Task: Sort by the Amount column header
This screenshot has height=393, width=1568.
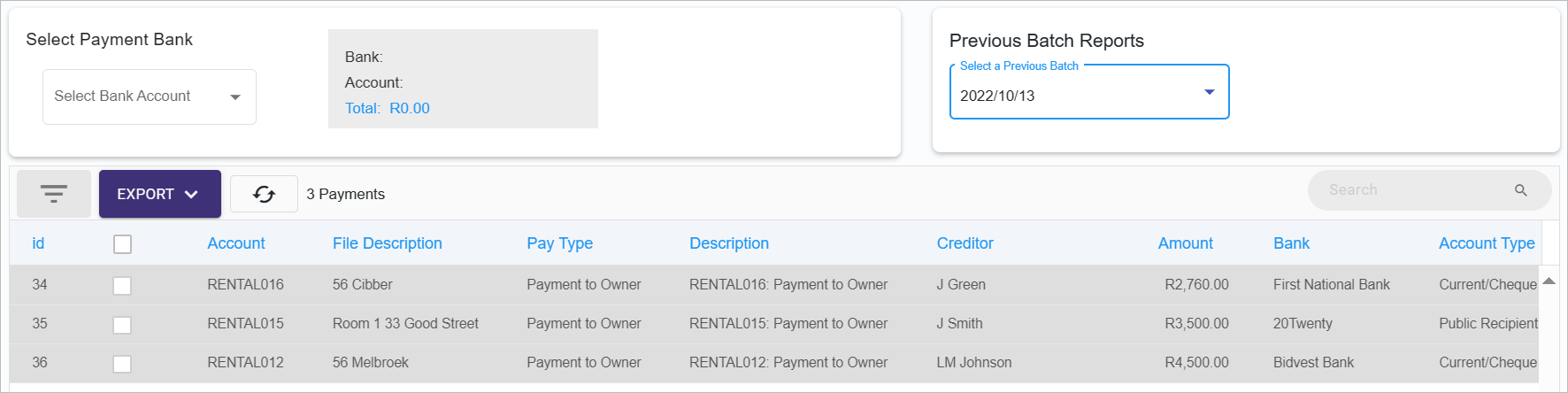Action: [x=1186, y=243]
